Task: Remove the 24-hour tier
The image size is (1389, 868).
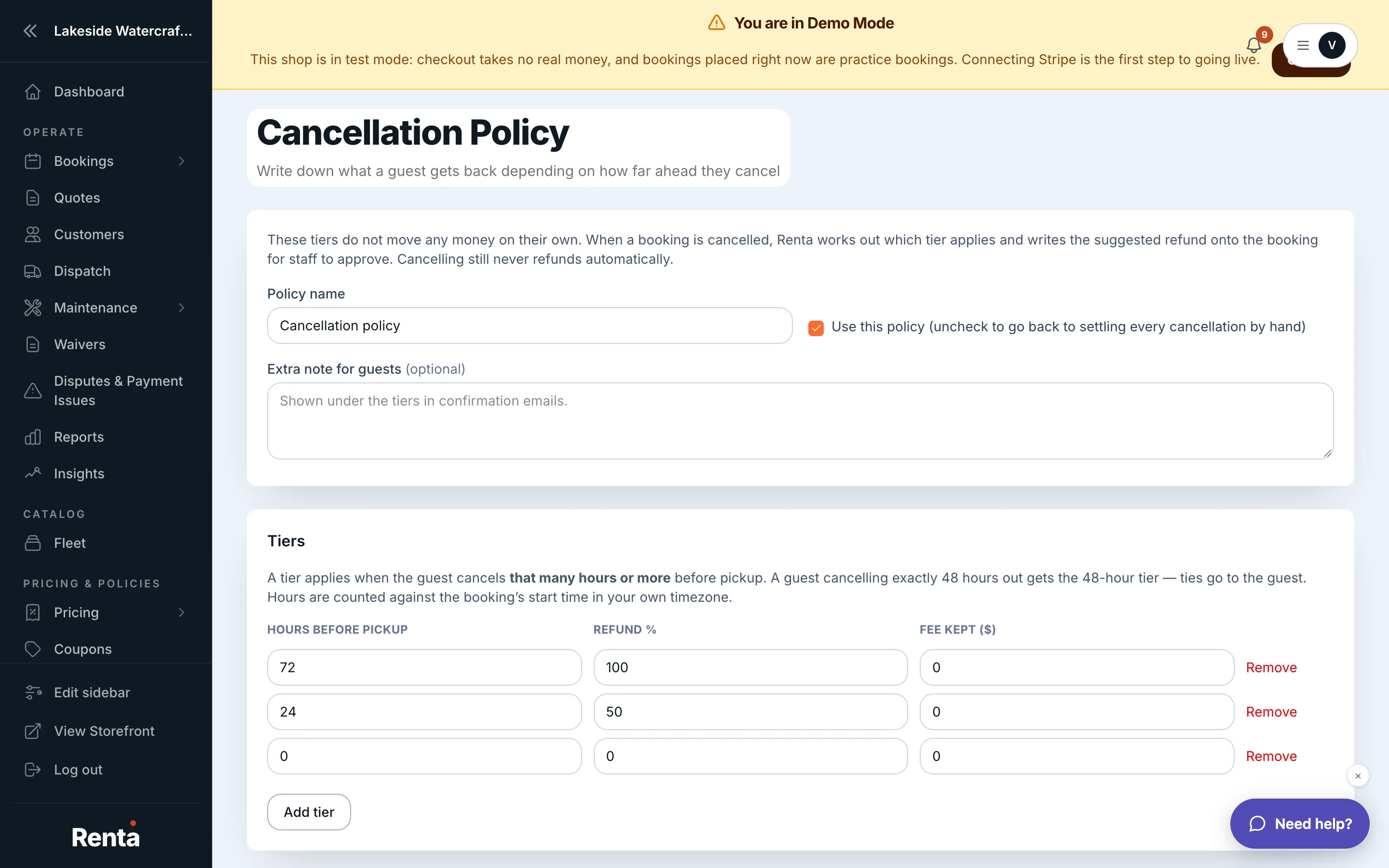Action: 1271,712
